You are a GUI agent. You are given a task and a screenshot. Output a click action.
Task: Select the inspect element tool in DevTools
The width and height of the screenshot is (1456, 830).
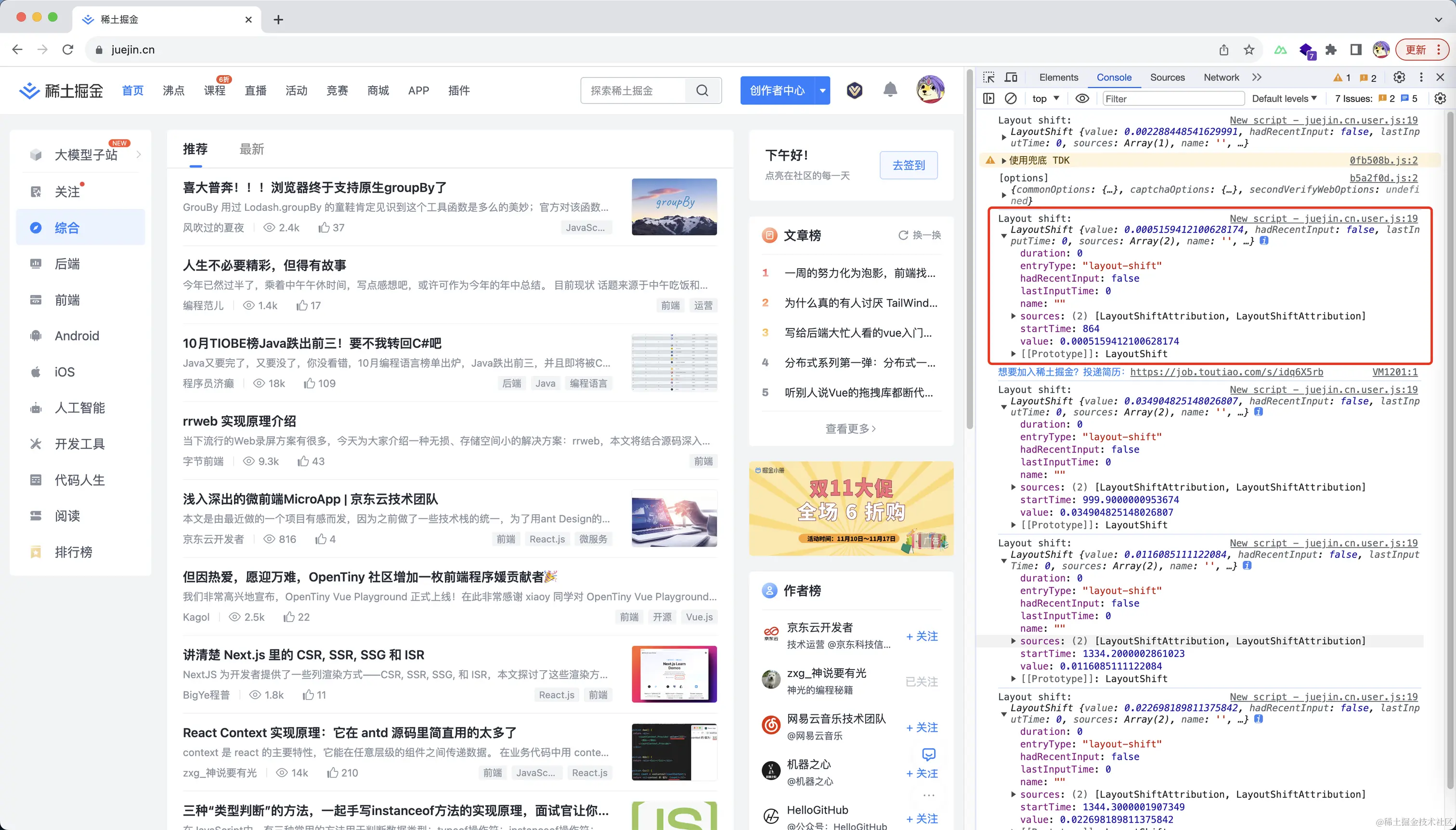tap(988, 77)
